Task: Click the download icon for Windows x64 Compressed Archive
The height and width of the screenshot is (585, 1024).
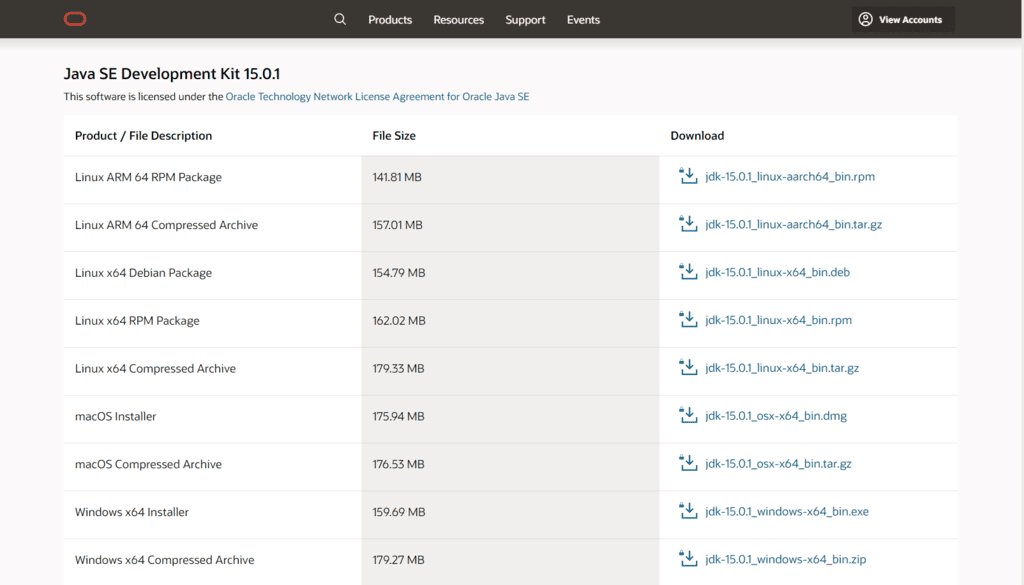Action: click(x=687, y=558)
